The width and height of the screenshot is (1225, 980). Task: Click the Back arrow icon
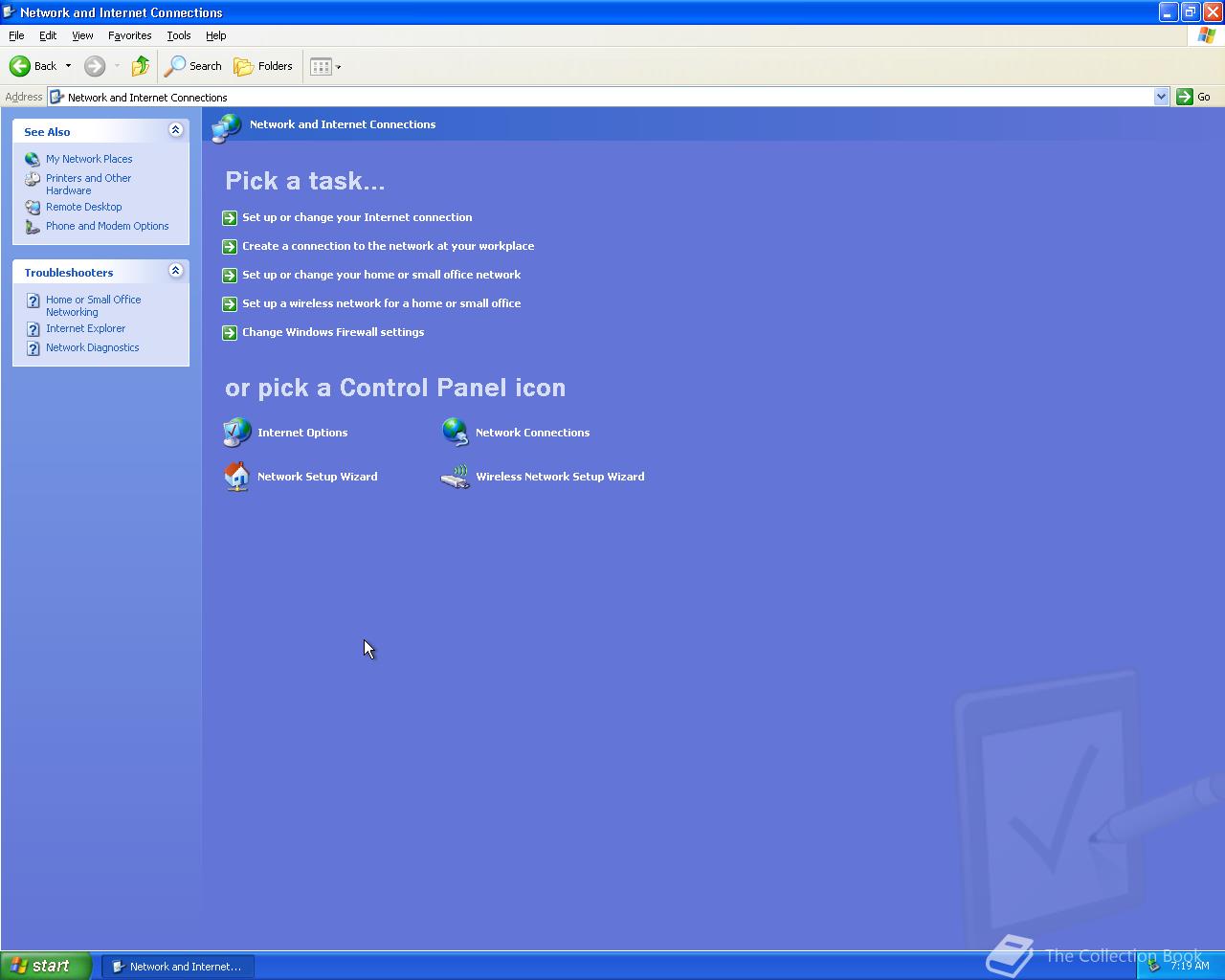tap(19, 66)
